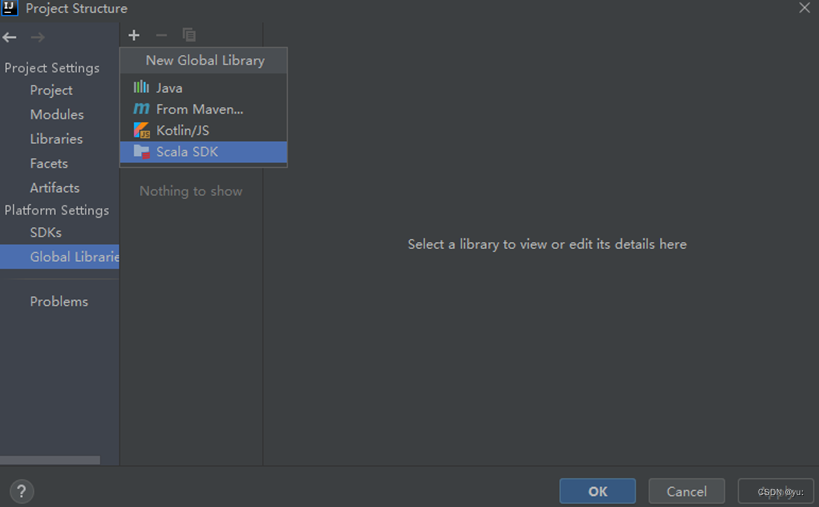
Task: Open the Facets section
Action: (49, 163)
